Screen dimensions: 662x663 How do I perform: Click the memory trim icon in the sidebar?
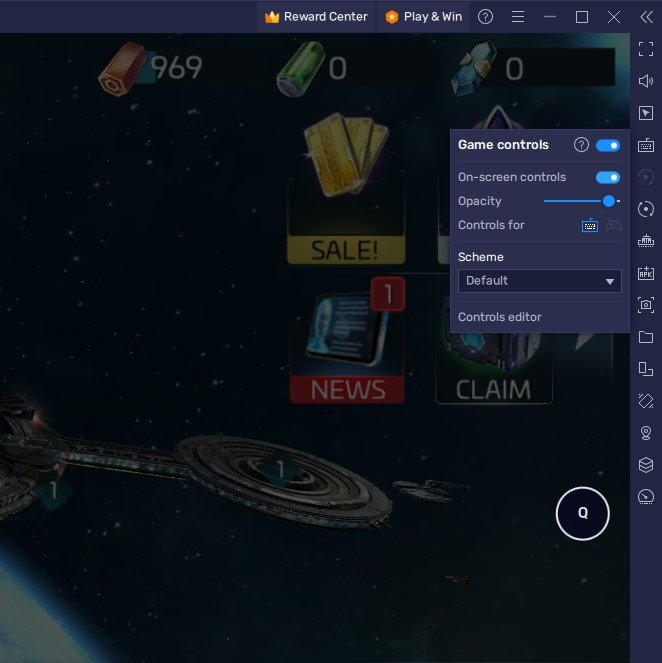point(646,241)
